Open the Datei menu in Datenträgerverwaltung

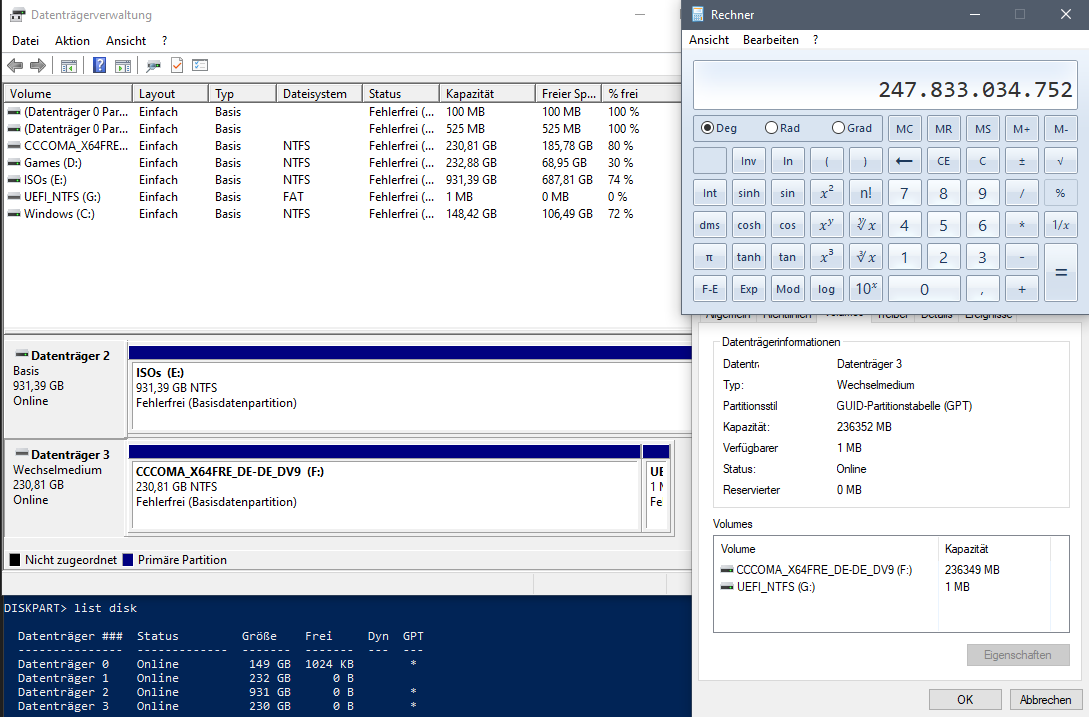click(x=25, y=41)
